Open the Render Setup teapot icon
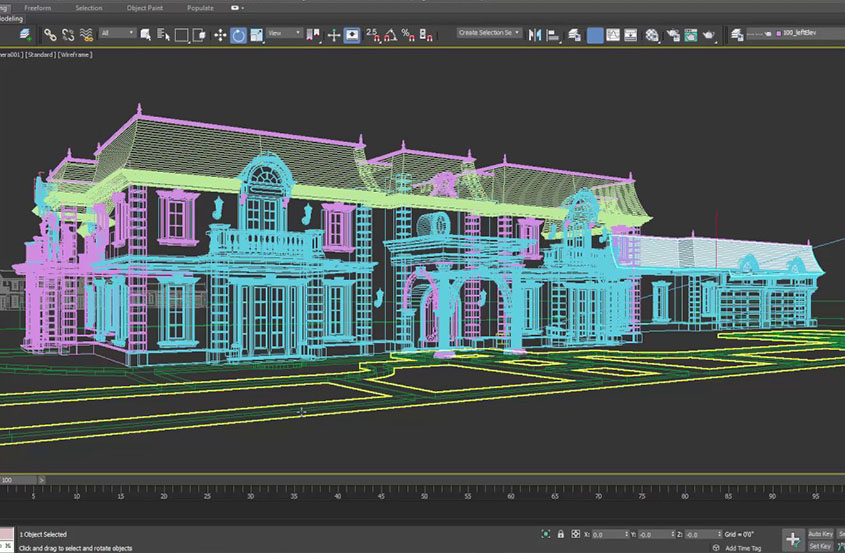The image size is (845, 553). (x=673, y=36)
